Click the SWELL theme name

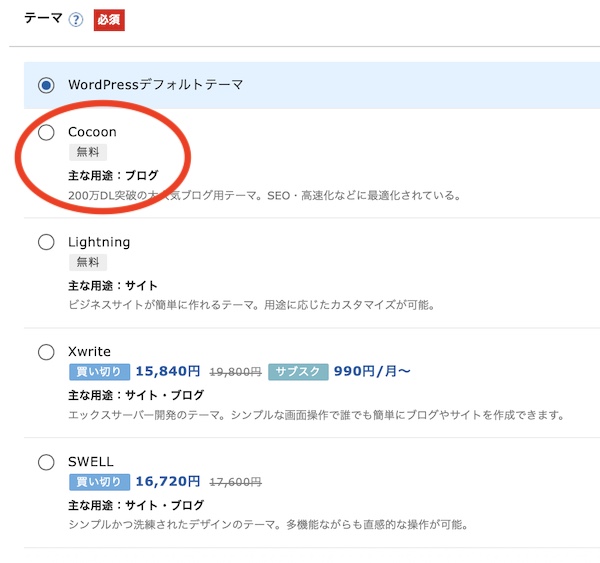pyautogui.click(x=91, y=462)
